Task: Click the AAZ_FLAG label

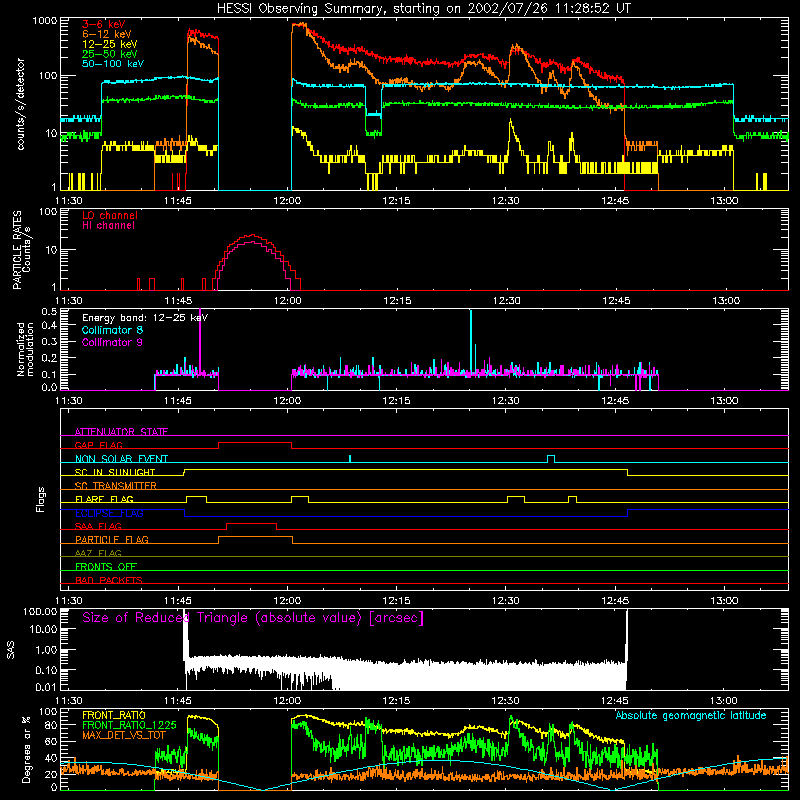Action: coord(98,553)
